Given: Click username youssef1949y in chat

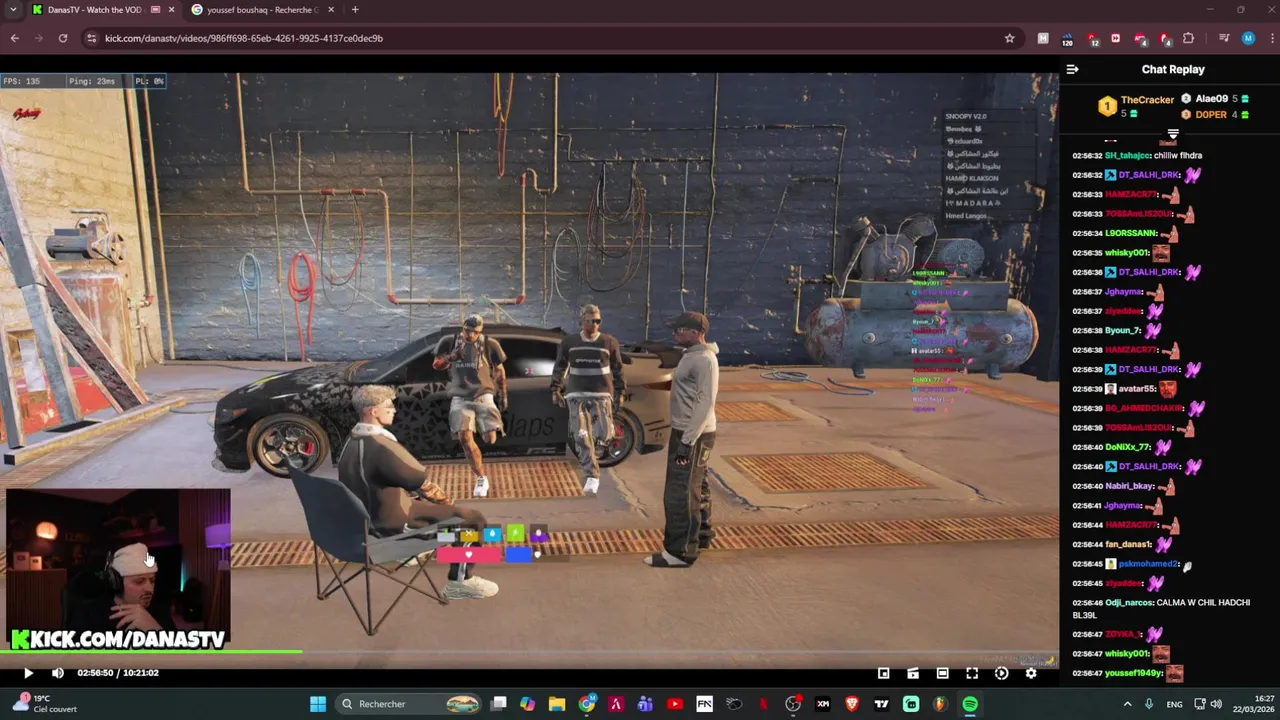Looking at the screenshot, I should click(x=1132, y=673).
